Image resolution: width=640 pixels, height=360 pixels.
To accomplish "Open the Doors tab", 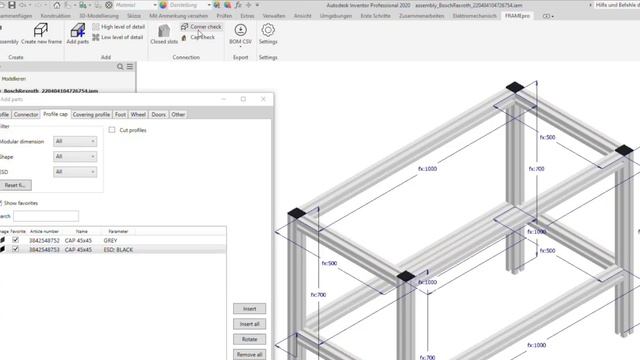I will coord(158,115).
